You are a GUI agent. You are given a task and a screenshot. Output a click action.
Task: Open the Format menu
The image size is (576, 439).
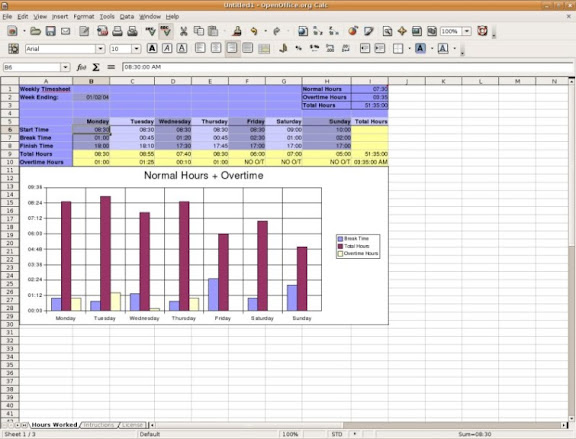84,17
